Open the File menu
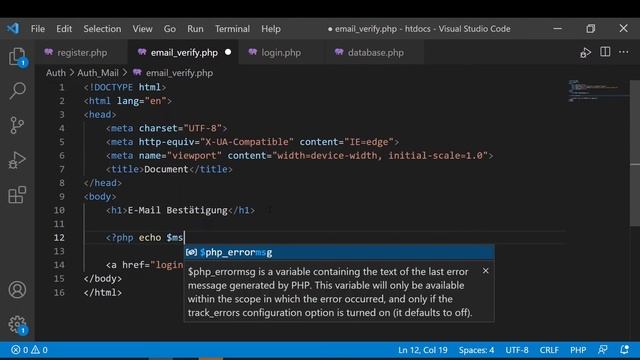The width and height of the screenshot is (640, 360). [x=38, y=29]
